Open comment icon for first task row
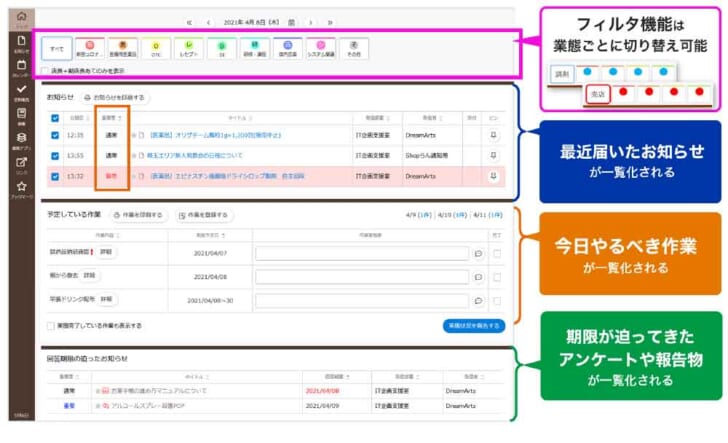Viewport: 728px width, 443px height. pos(478,253)
